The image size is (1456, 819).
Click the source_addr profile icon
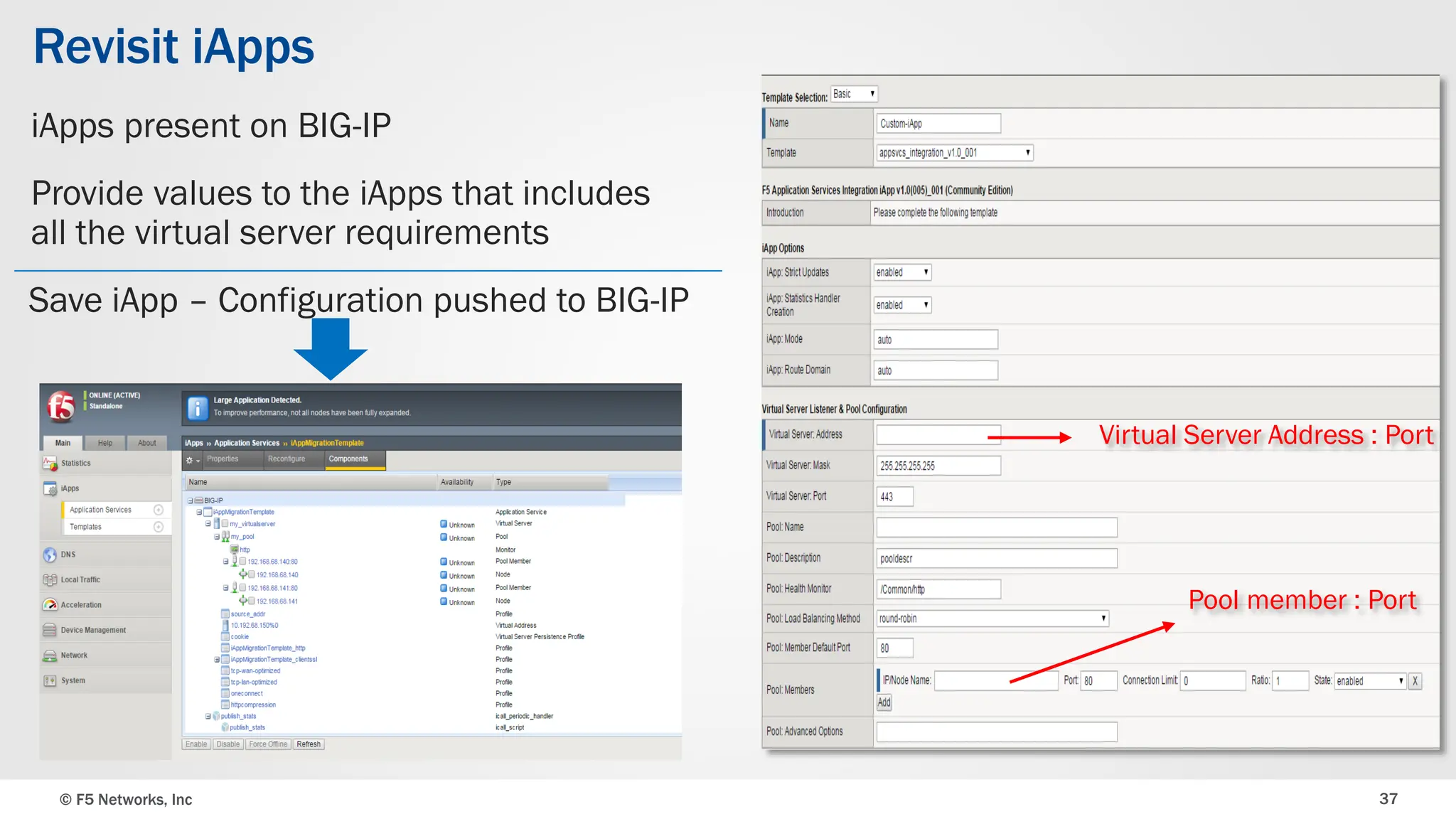pos(225,614)
